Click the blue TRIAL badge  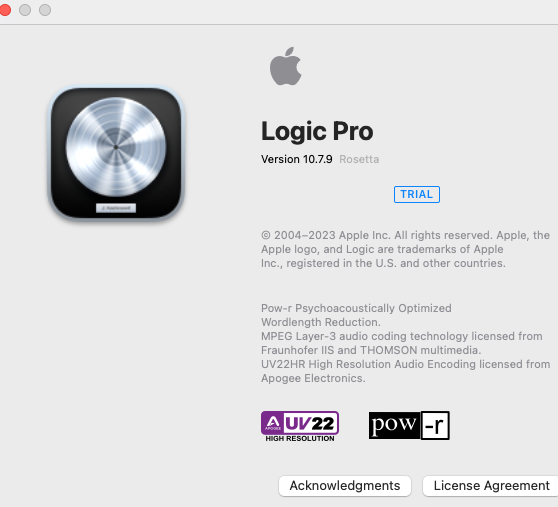(x=417, y=194)
